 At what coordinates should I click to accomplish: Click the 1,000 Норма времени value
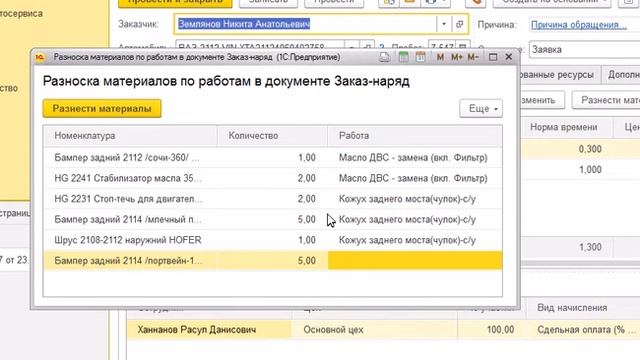[x=590, y=169]
